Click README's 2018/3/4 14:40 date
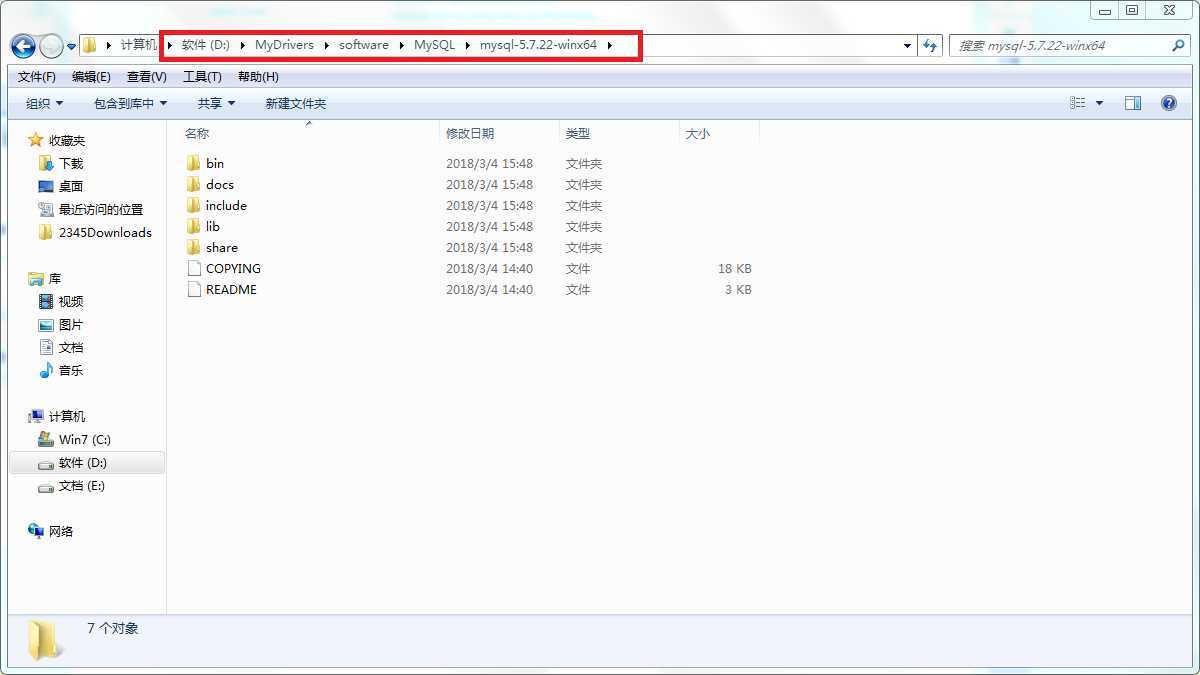Viewport: 1200px width, 675px height. click(x=490, y=289)
